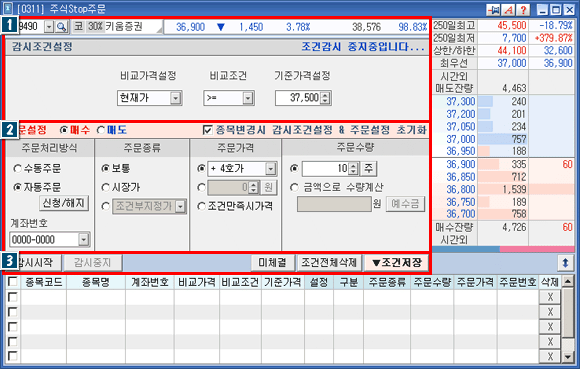Screen dimensions: 580x369
Task: Click the 코 market tag icon
Action: pyautogui.click(x=78, y=27)
